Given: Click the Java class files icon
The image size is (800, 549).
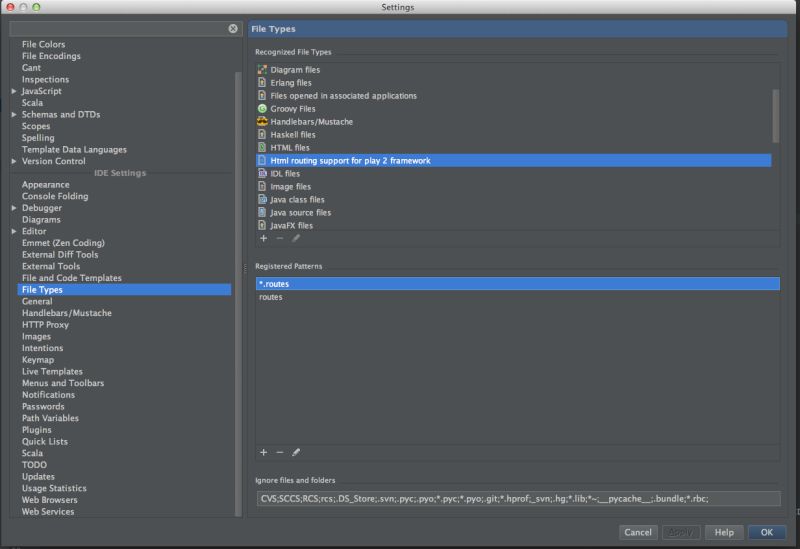Looking at the screenshot, I should 262,199.
